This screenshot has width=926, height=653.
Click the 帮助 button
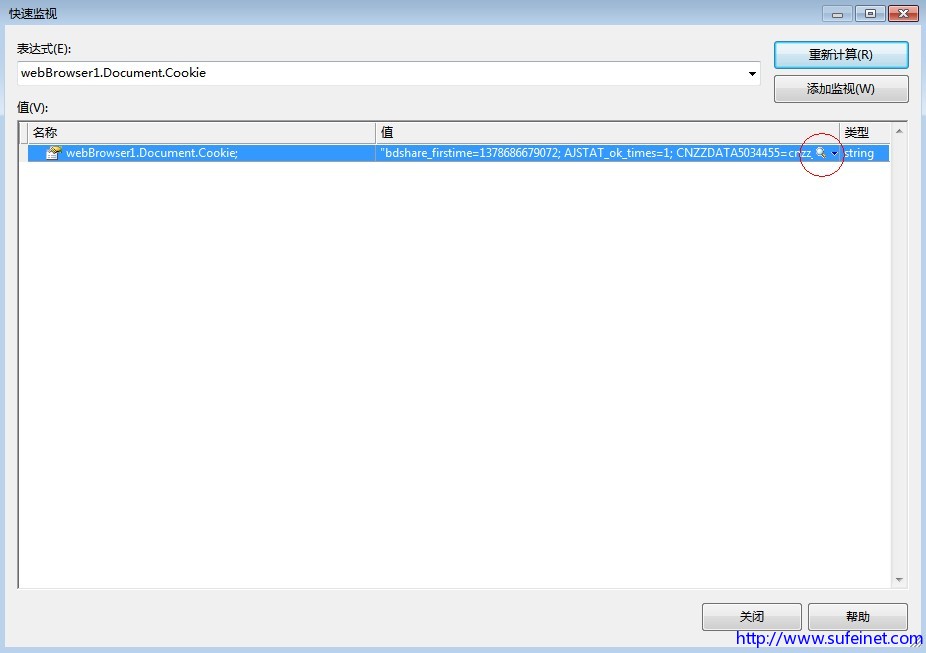click(x=857, y=616)
